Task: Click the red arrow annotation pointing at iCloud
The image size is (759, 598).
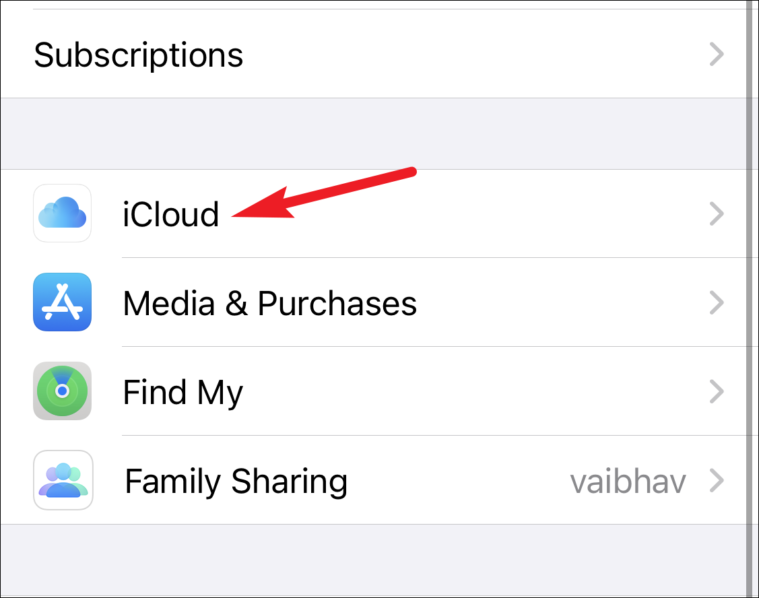Action: [x=323, y=193]
